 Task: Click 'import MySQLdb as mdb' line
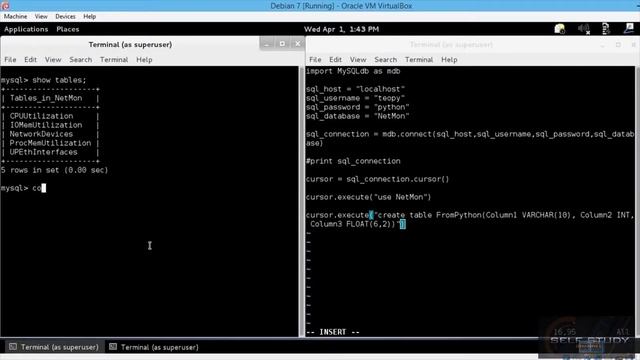pos(353,71)
